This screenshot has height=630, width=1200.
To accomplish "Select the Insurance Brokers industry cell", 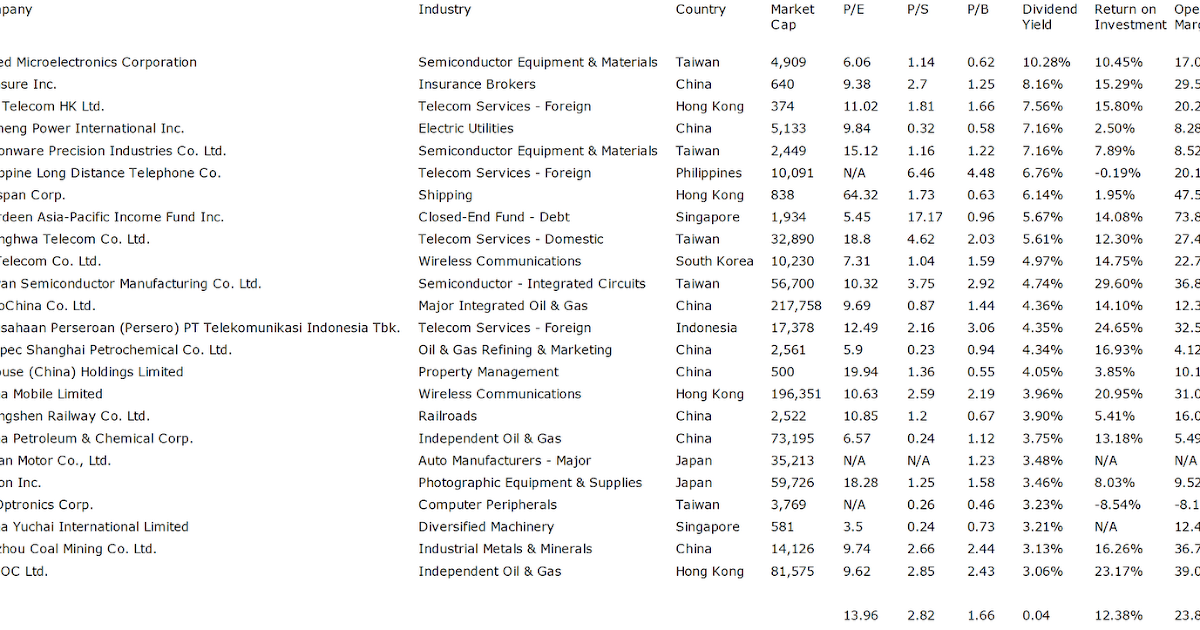I will [477, 84].
